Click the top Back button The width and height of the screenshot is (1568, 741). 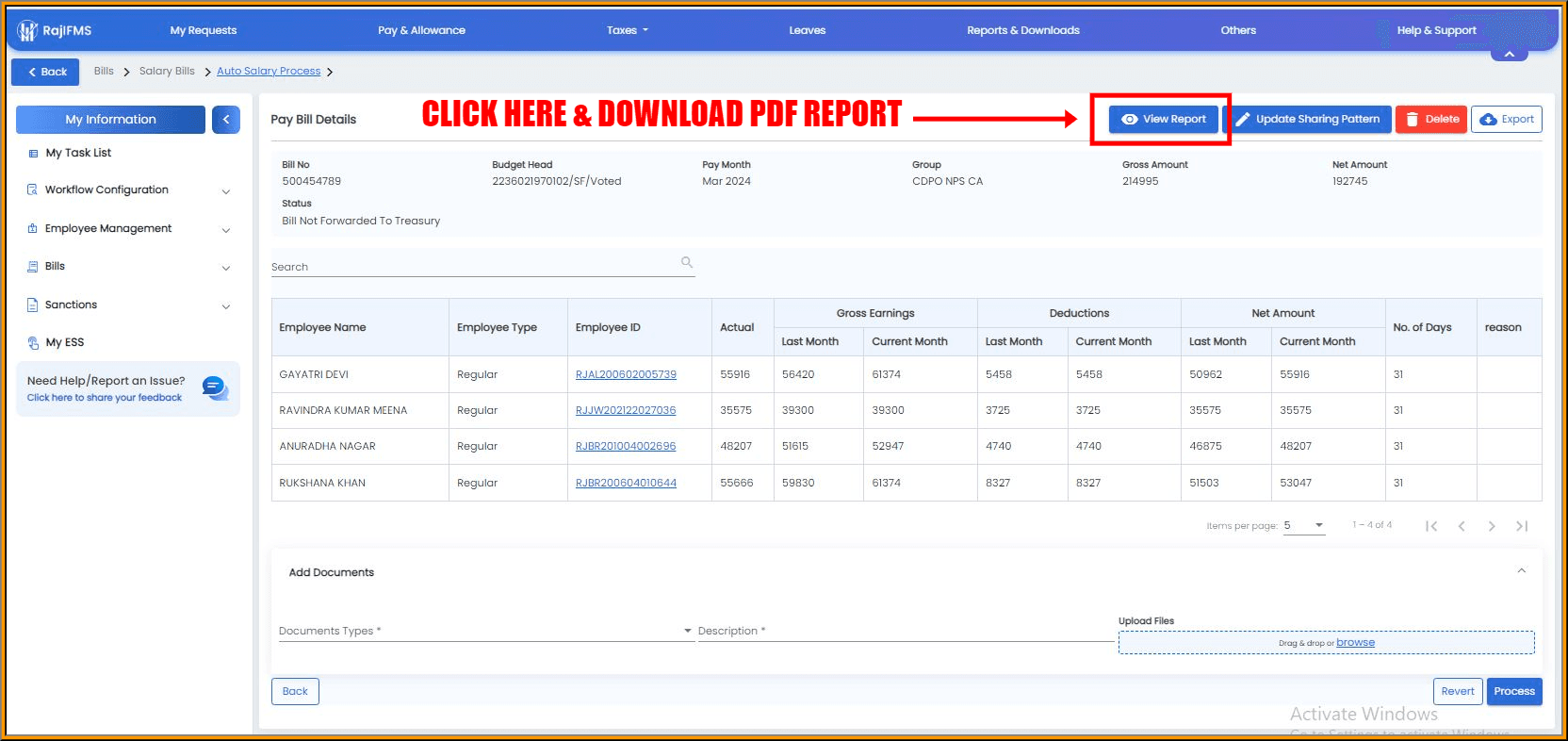click(45, 72)
